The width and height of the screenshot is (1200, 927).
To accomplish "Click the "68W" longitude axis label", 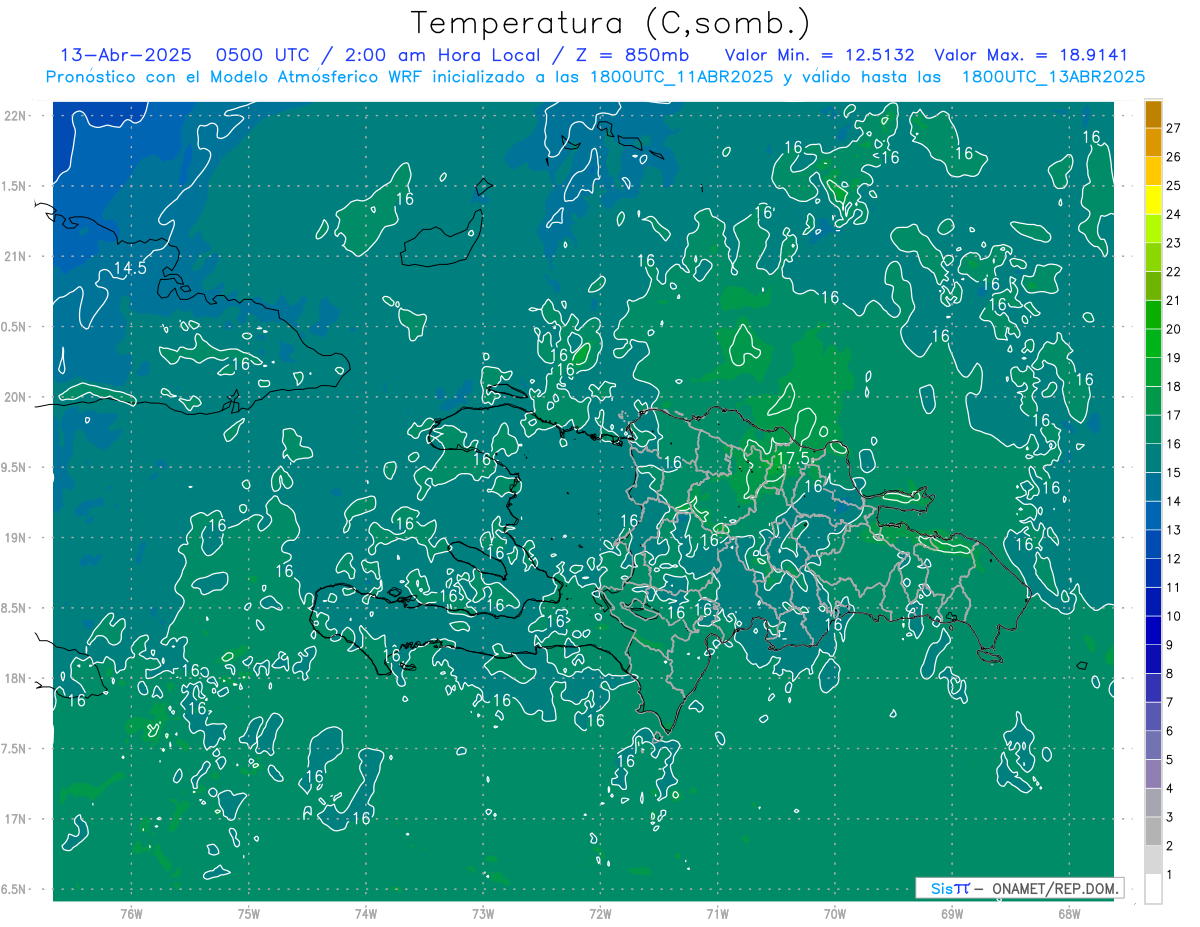I will coord(1069,914).
